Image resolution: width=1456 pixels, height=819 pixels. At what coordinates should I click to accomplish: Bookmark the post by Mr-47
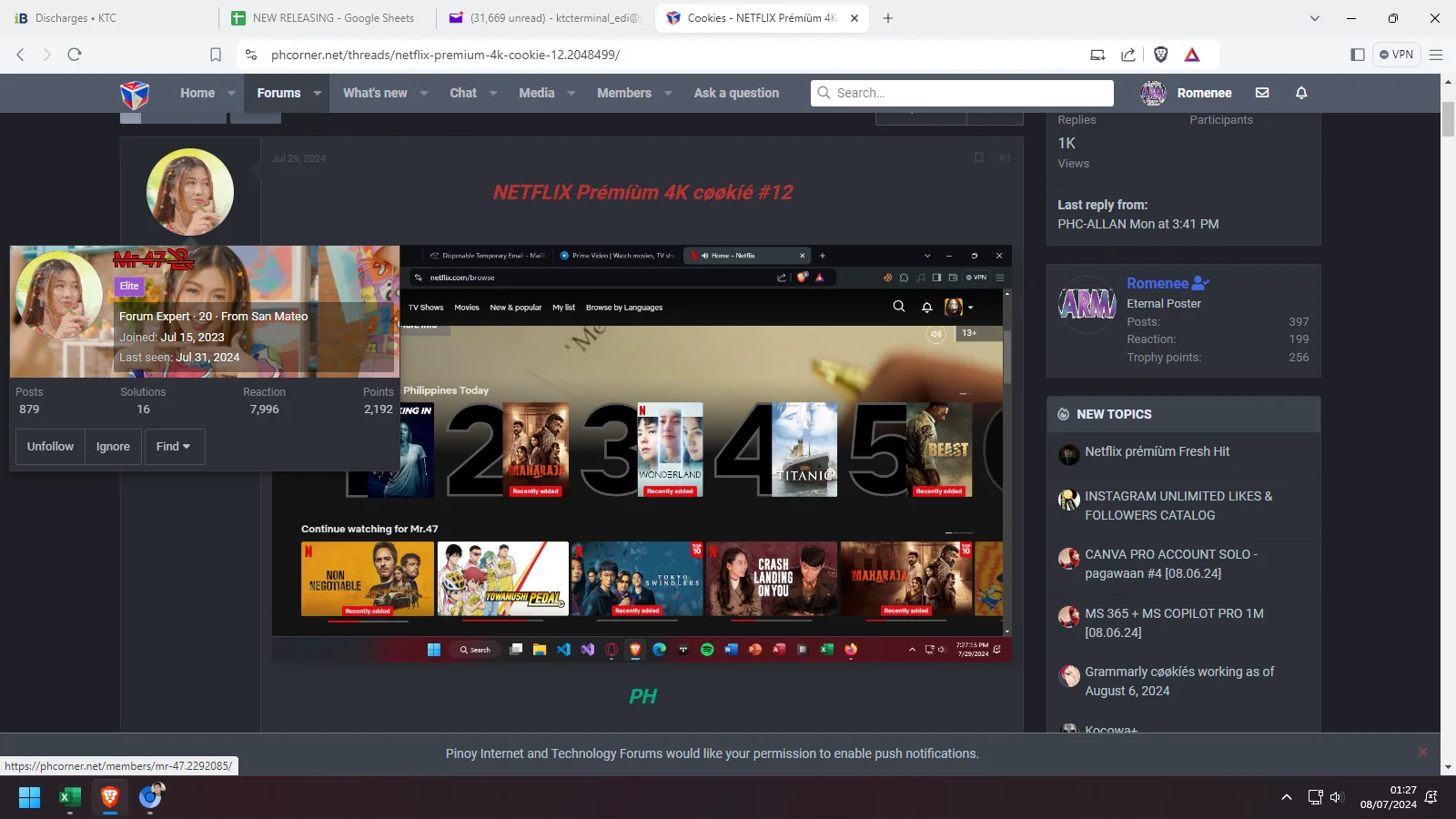979,158
